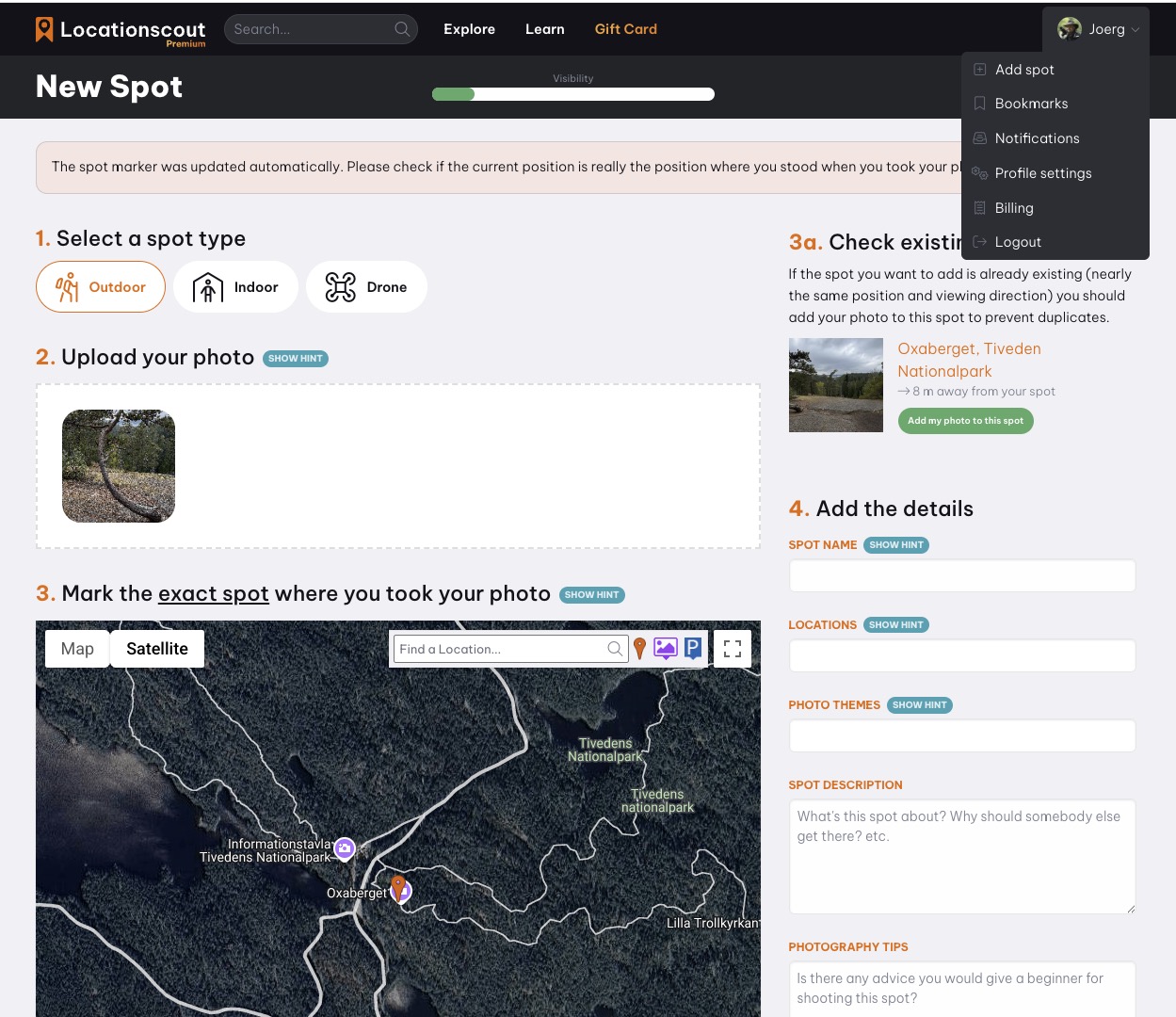The width and height of the screenshot is (1176, 1017).
Task: Click the Oxaberget existing spot thumbnail
Action: point(836,385)
